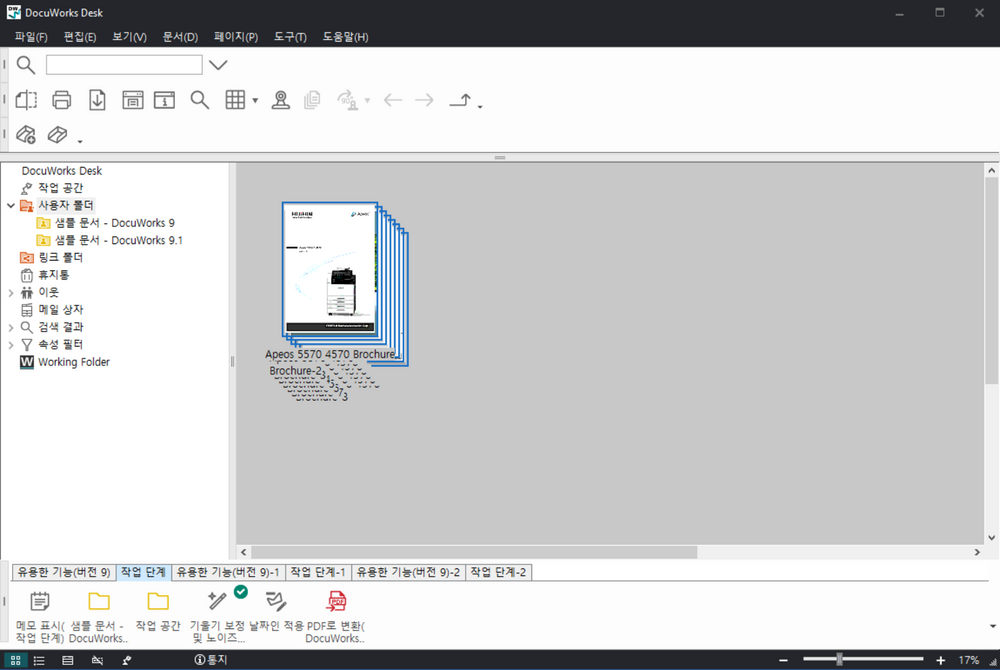Screen dimensions: 1000x670
Task: Expand the 검색 결과 tree node
Action: pyautogui.click(x=11, y=327)
